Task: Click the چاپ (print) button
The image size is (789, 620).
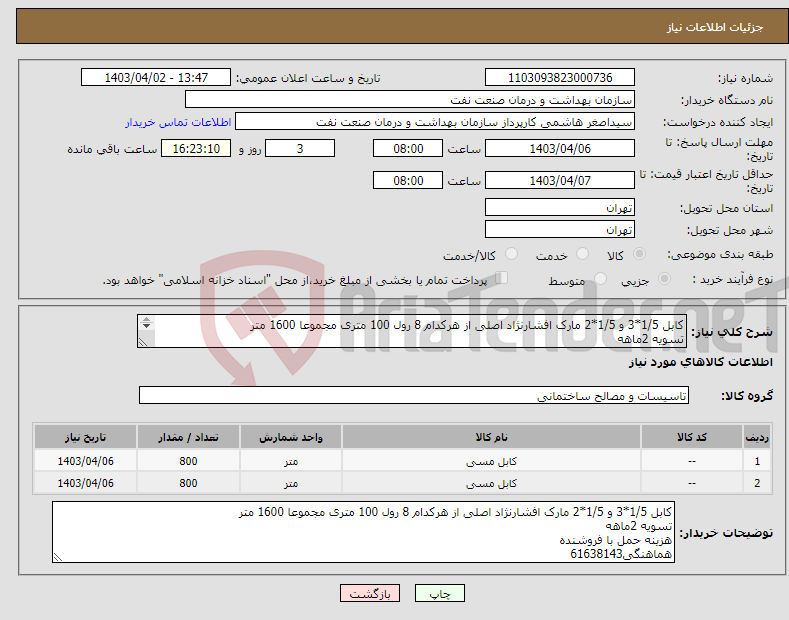Action: (439, 593)
